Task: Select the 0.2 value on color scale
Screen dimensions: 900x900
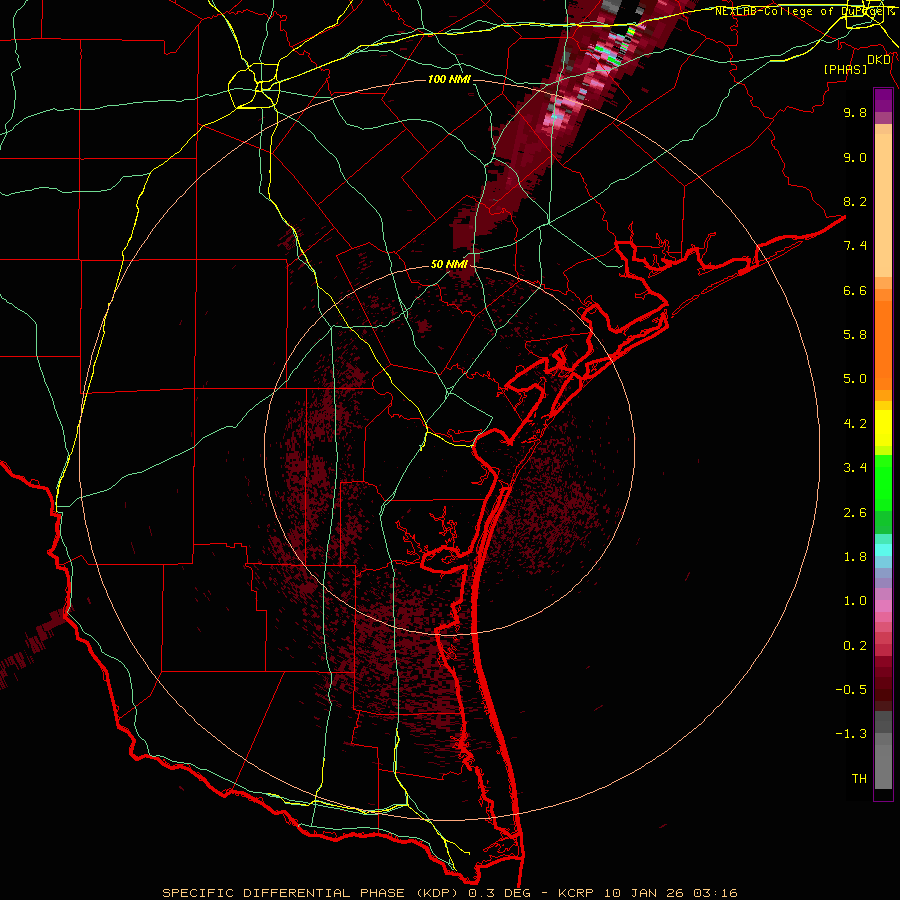Action: [x=855, y=646]
